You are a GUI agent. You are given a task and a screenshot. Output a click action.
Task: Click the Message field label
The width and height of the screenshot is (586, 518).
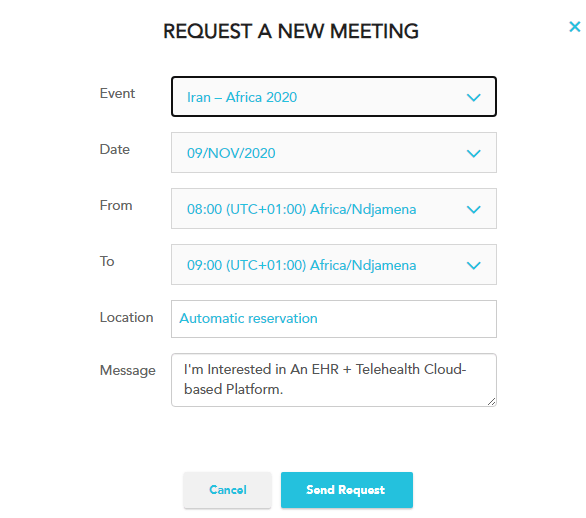127,370
